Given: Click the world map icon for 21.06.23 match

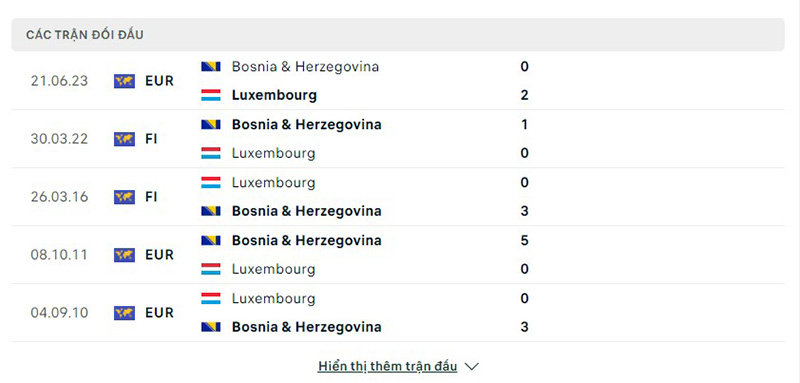Looking at the screenshot, I should point(124,81).
